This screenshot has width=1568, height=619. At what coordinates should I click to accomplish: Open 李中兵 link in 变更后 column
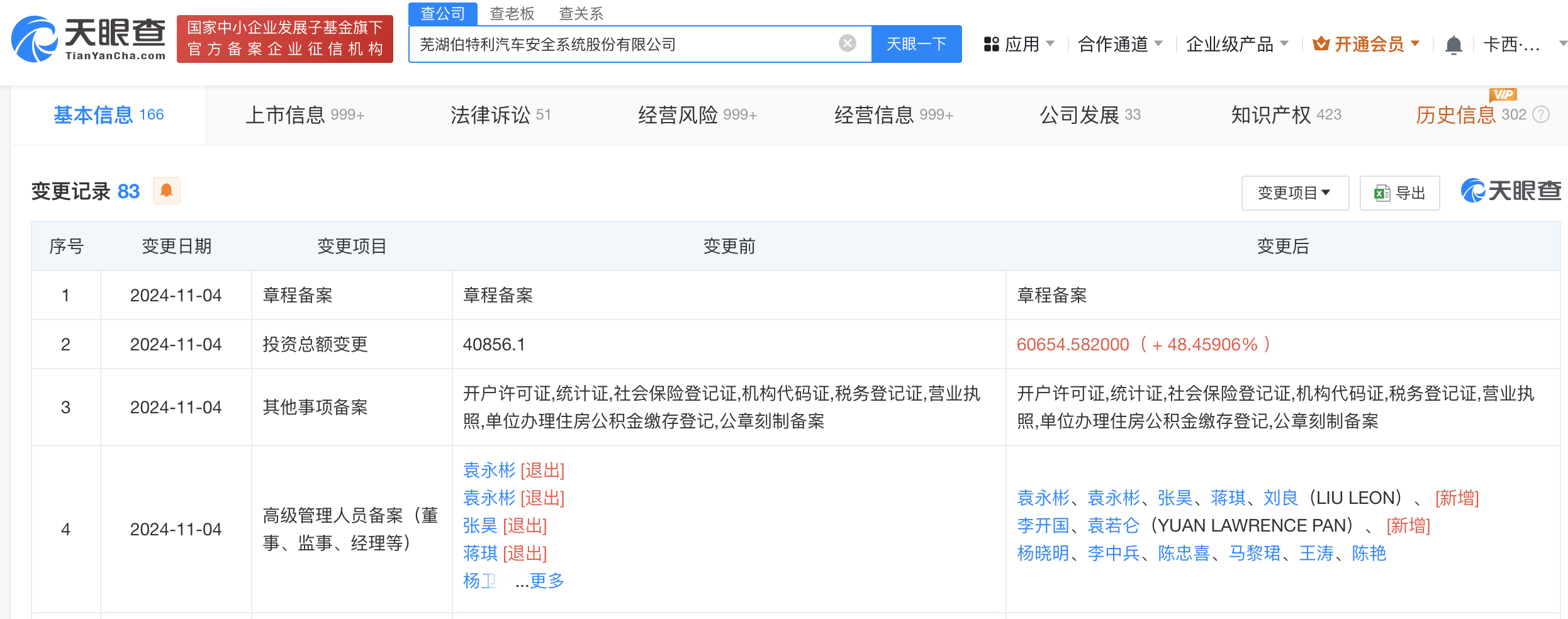(1114, 554)
